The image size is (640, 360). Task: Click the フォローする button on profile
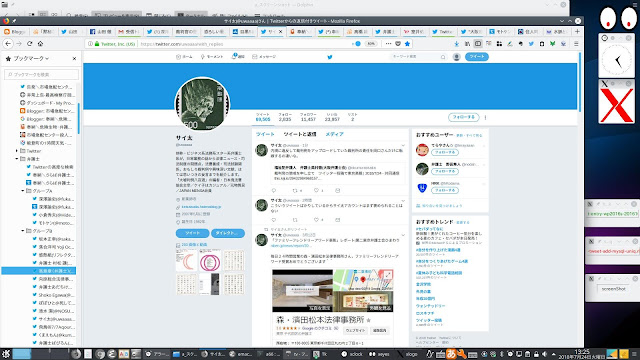[x=464, y=117]
